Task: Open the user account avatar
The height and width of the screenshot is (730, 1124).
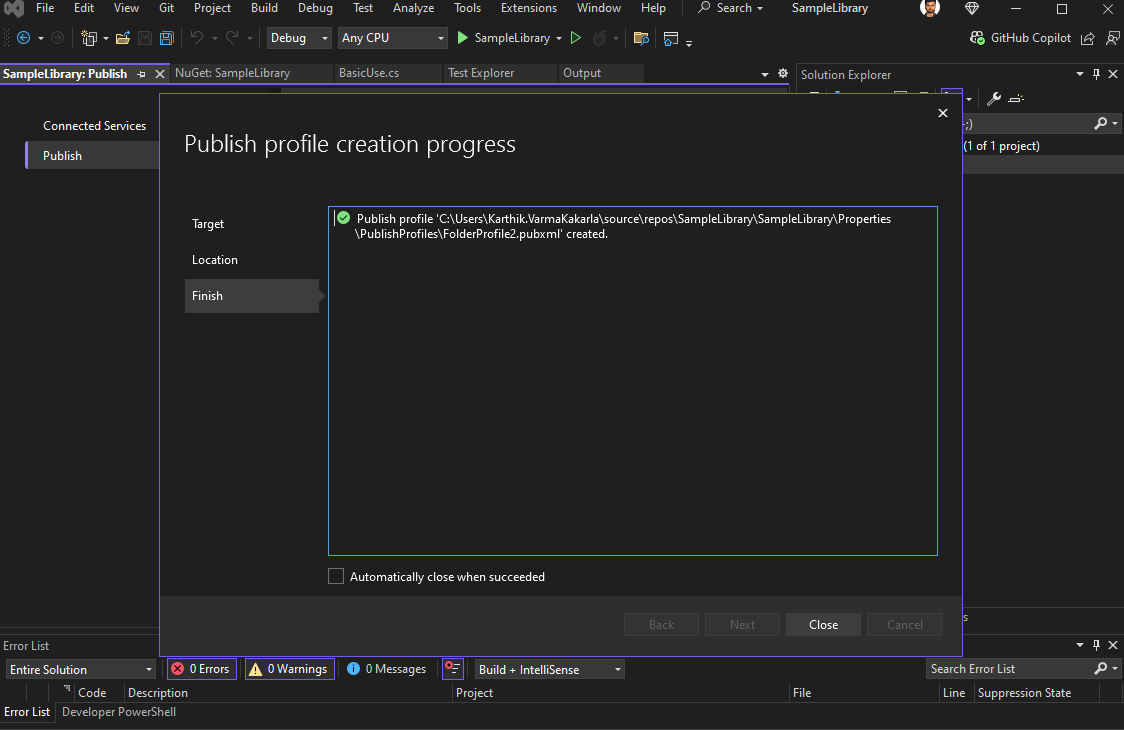Action: click(930, 9)
